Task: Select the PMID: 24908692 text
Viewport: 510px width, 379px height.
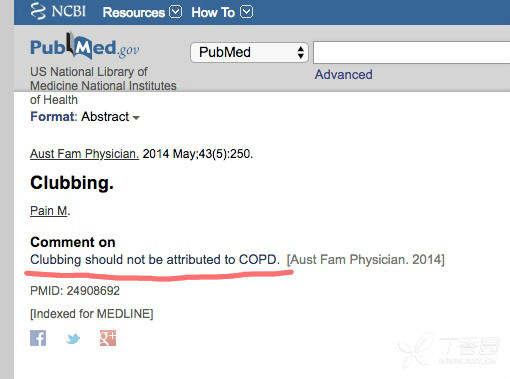Action: pos(75,291)
